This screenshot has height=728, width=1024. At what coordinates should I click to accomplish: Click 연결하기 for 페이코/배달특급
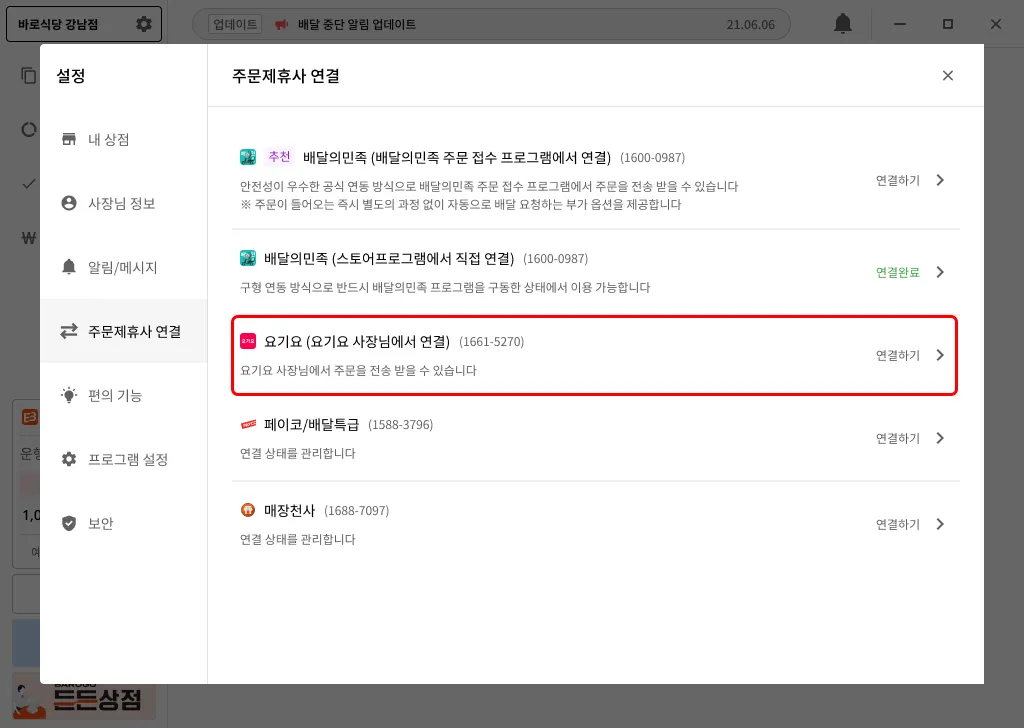897,438
